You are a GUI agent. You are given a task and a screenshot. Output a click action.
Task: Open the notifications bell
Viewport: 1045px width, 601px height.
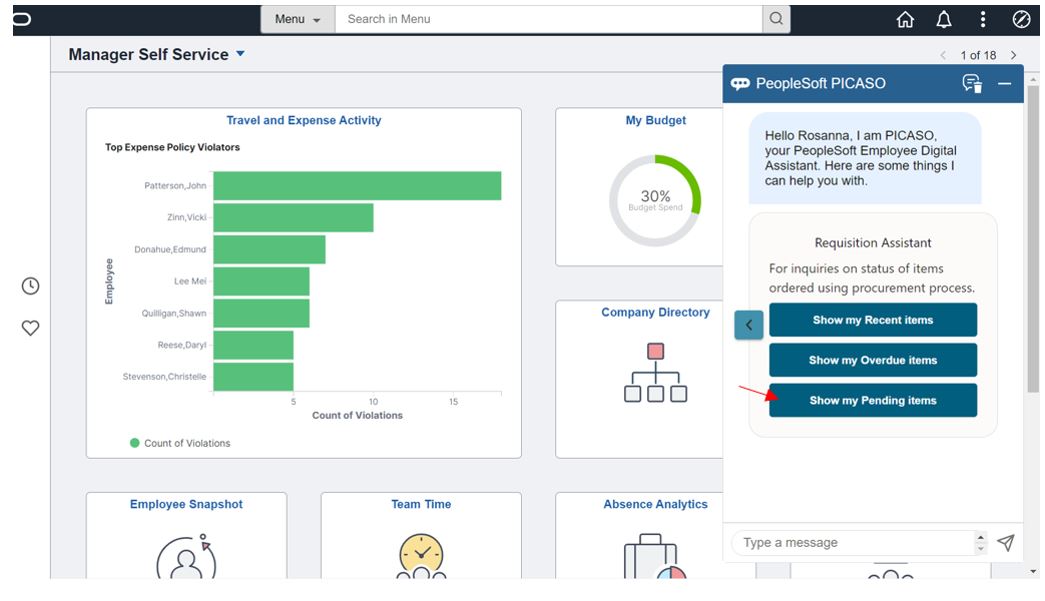tap(944, 19)
